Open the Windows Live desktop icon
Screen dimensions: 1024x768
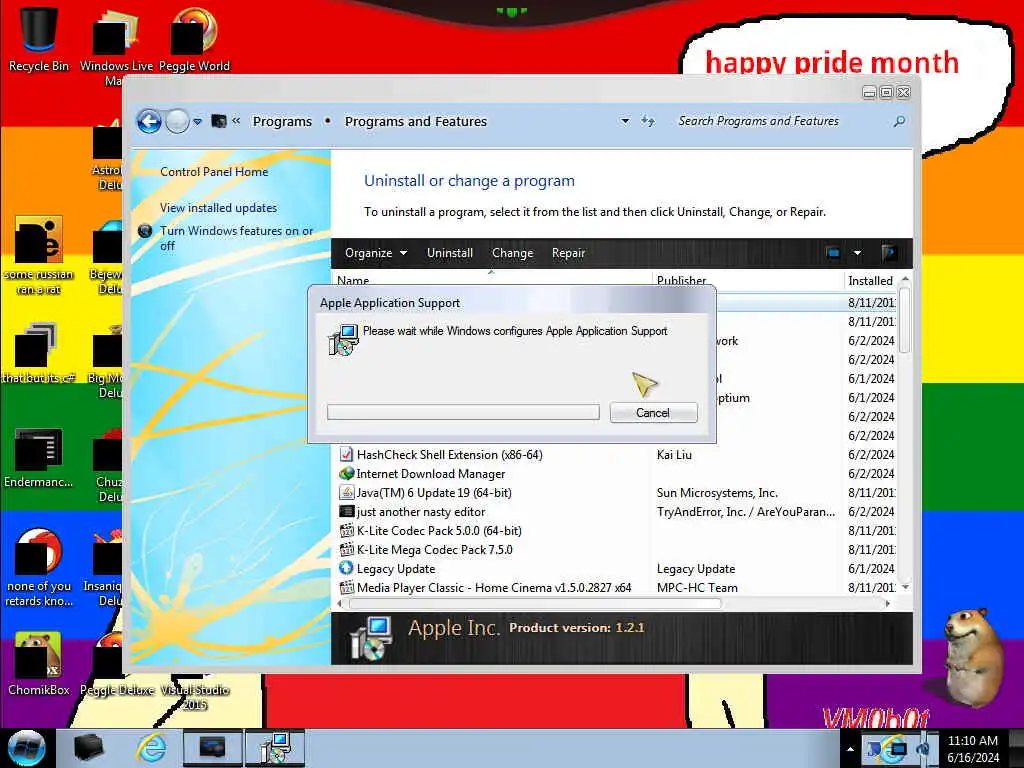pyautogui.click(x=116, y=46)
